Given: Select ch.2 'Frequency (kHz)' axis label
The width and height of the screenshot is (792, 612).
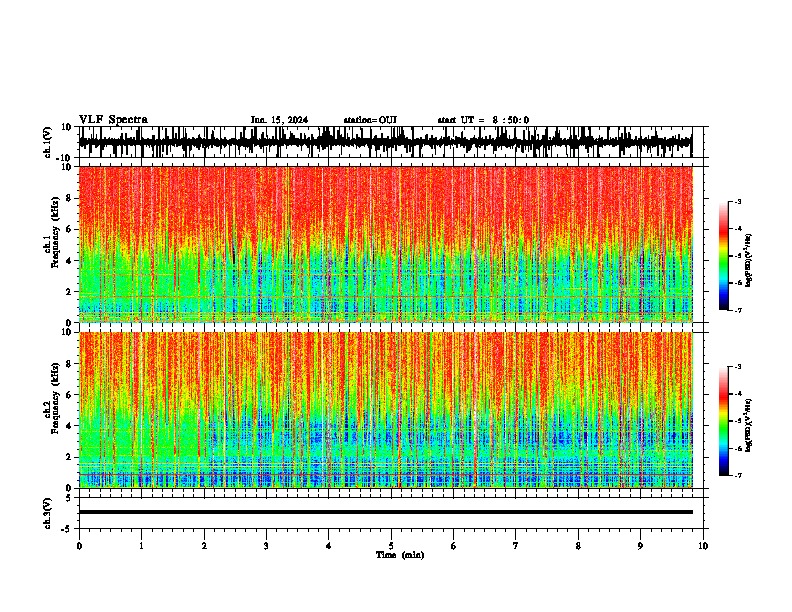Looking at the screenshot, I should click(56, 398).
